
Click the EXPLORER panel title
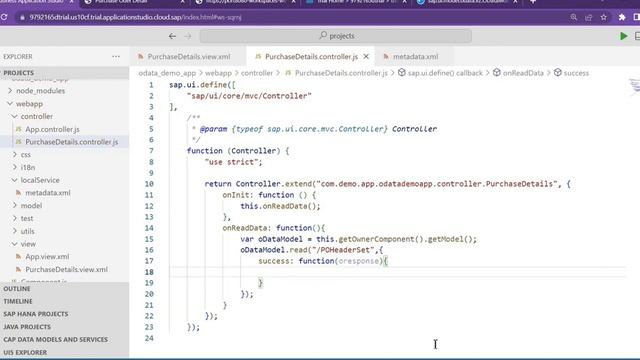tap(18, 57)
